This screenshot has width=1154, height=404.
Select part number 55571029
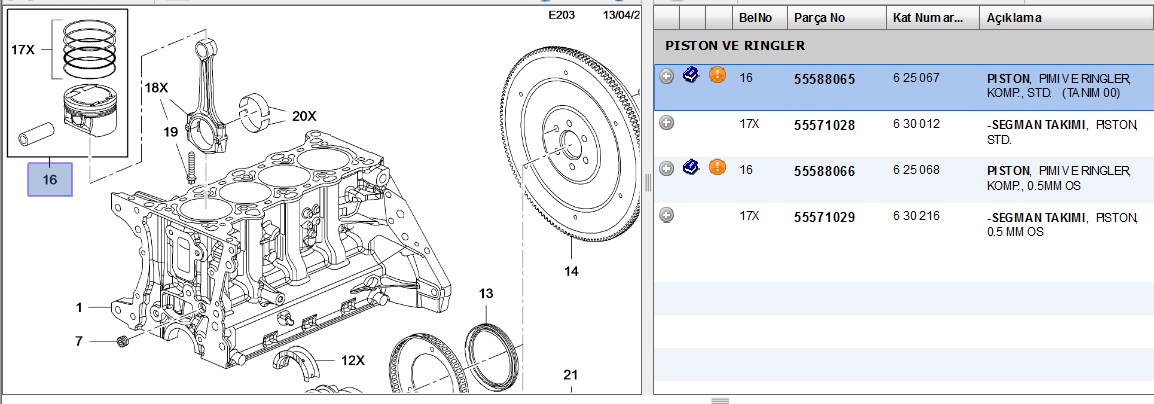[x=824, y=218]
